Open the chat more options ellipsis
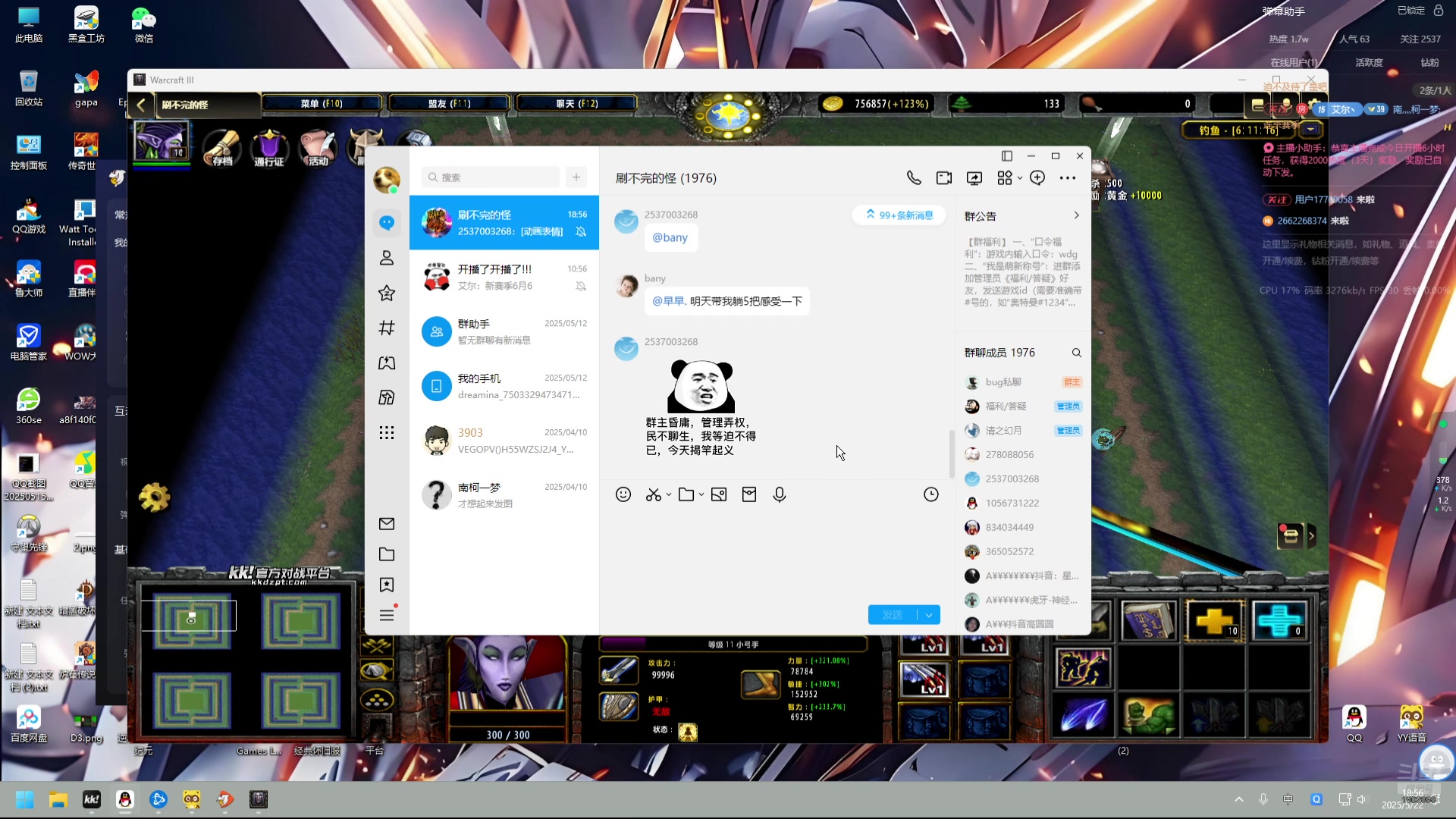Viewport: 1456px width, 819px height. click(x=1068, y=177)
